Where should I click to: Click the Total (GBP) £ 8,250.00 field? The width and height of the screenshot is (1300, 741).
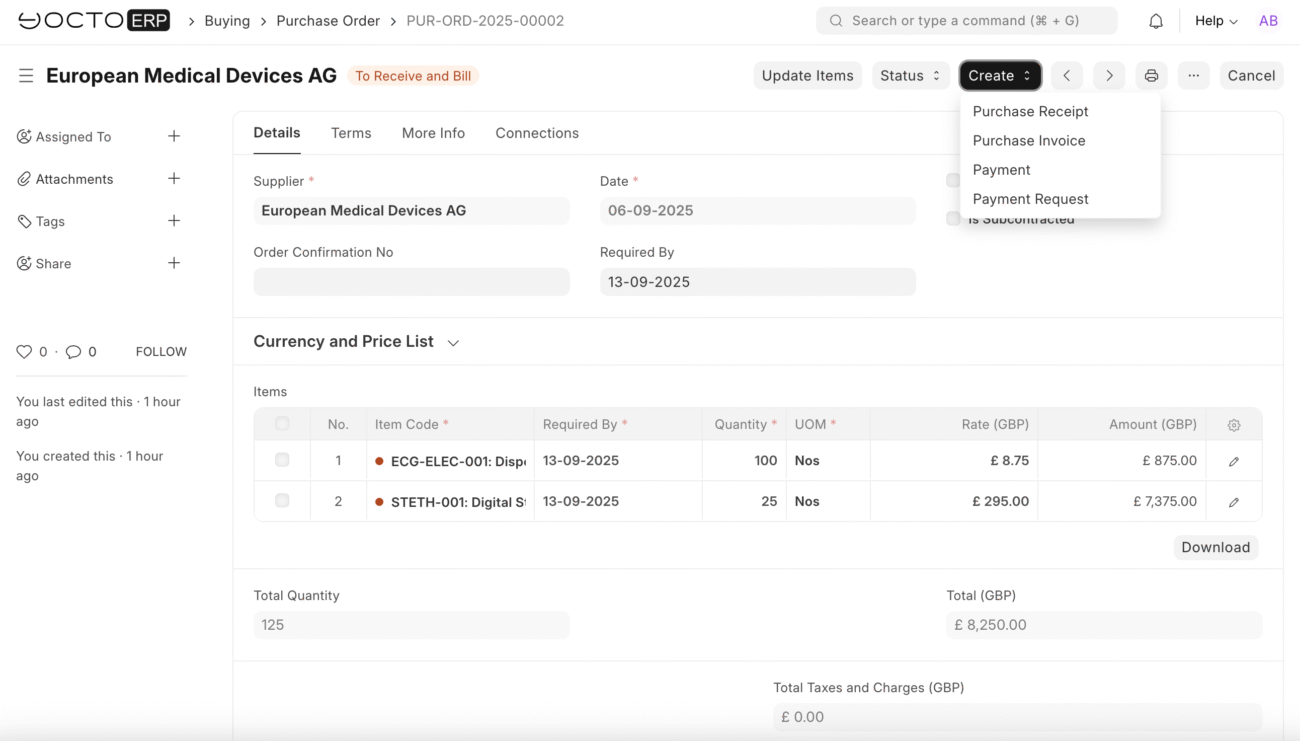(x=1104, y=625)
